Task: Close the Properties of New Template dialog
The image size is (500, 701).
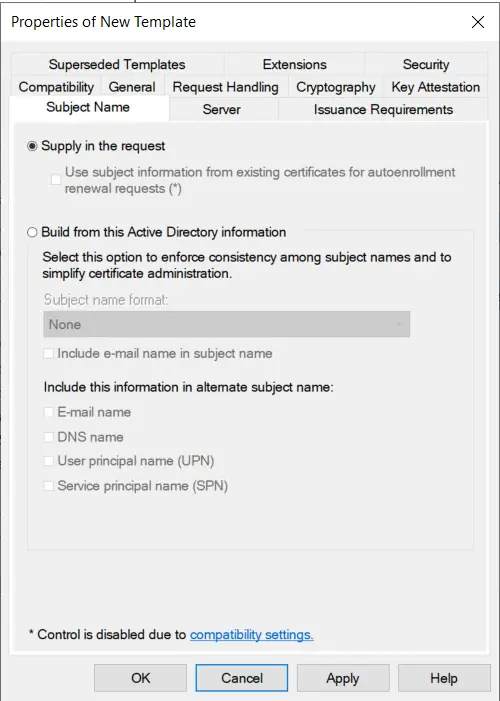Action: [478, 22]
